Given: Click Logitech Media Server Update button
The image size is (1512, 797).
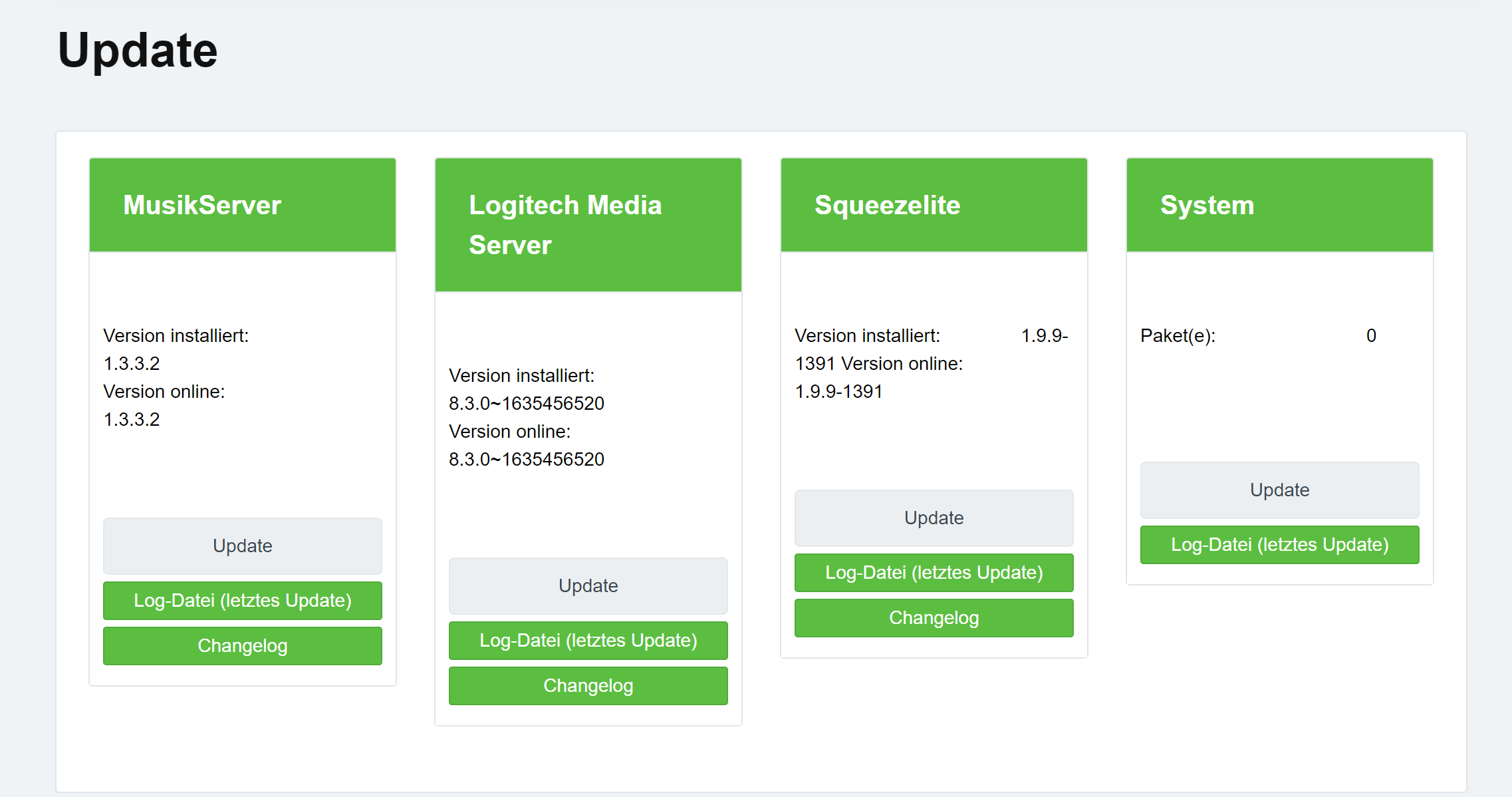Looking at the screenshot, I should [588, 585].
